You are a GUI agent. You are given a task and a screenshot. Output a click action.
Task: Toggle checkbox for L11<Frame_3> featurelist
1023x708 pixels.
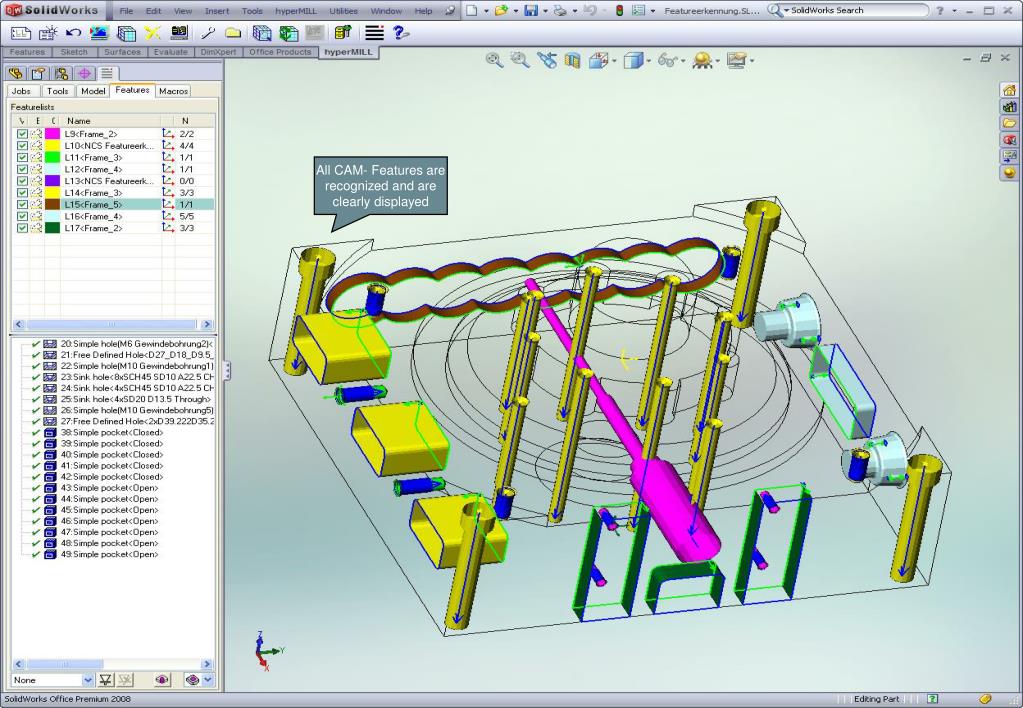[22, 157]
